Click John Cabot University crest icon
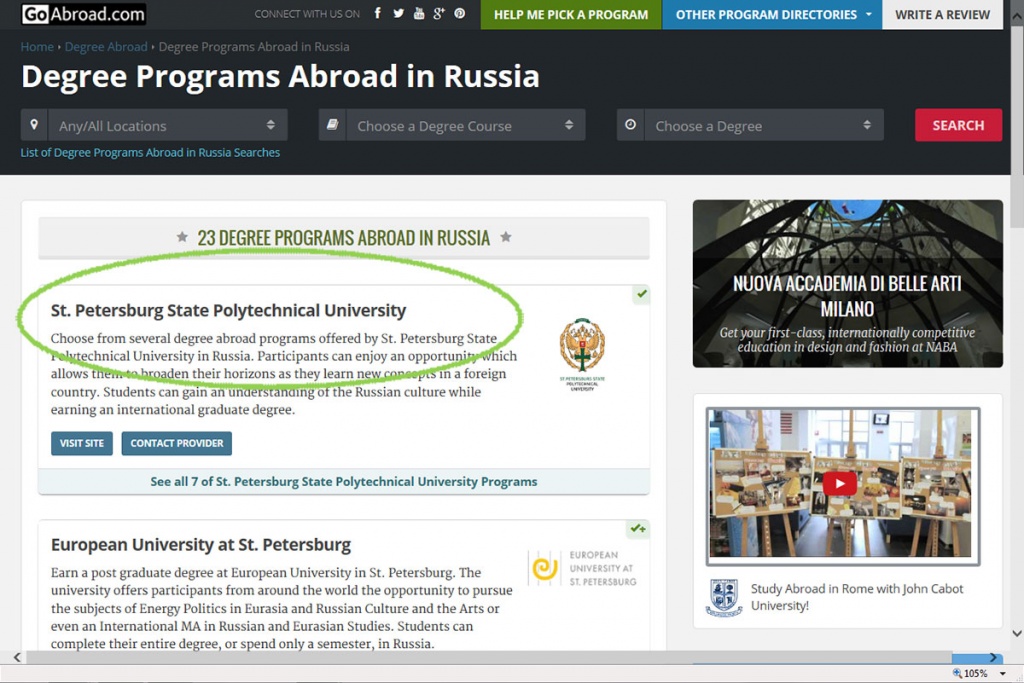The image size is (1024, 683). coord(724,597)
